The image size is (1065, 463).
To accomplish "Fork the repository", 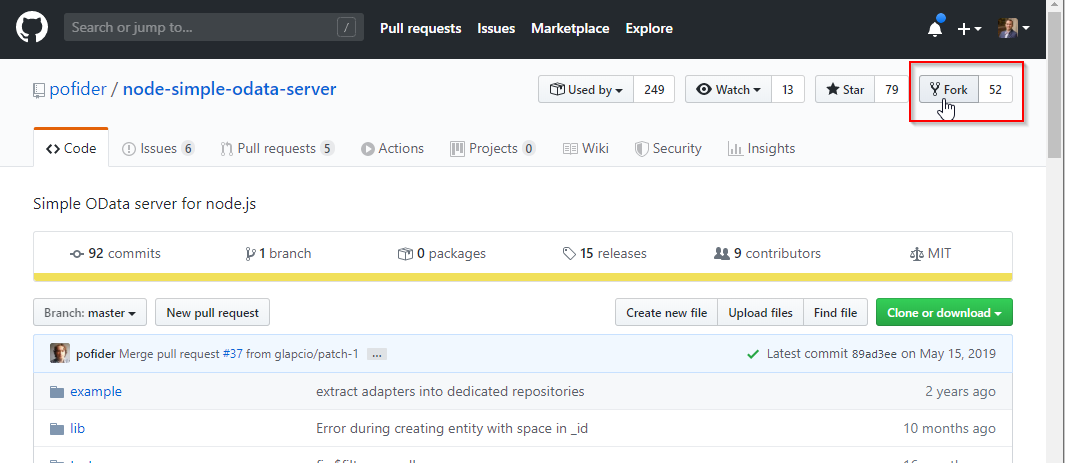I will (949, 90).
